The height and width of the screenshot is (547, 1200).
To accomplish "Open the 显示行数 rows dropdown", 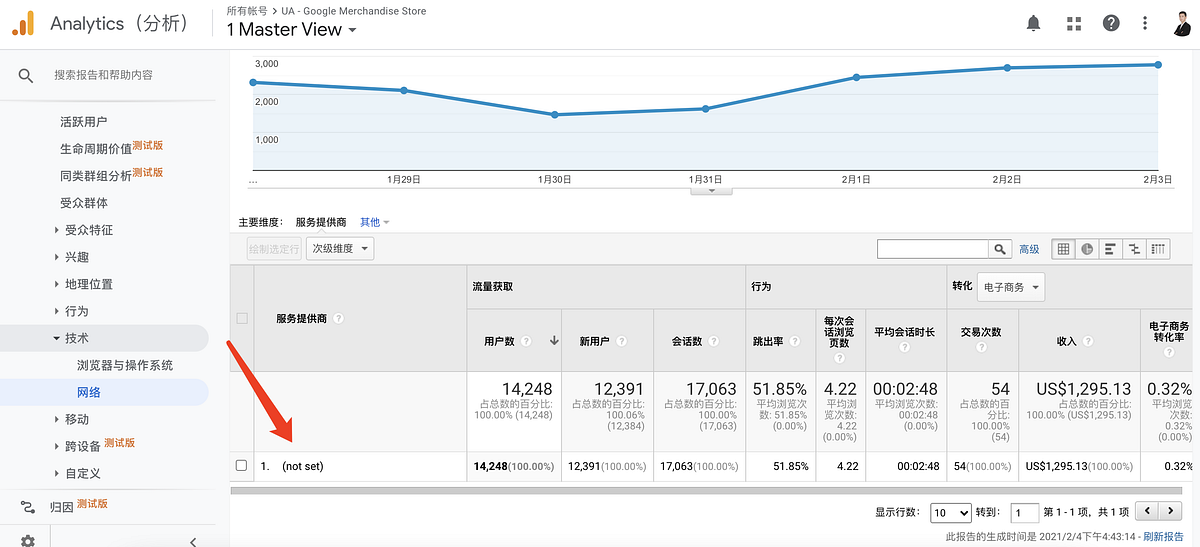I will point(950,512).
